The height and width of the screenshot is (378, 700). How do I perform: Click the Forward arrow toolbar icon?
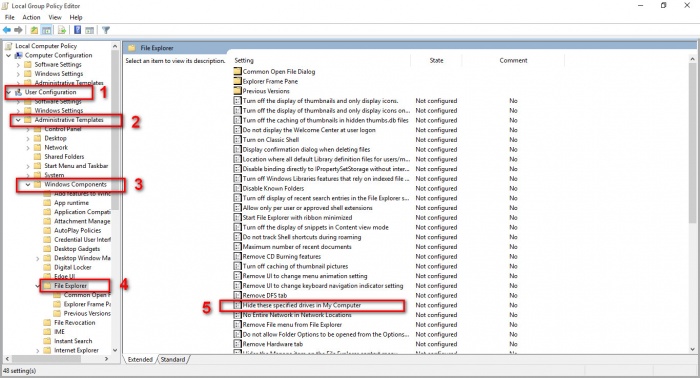(x=18, y=30)
